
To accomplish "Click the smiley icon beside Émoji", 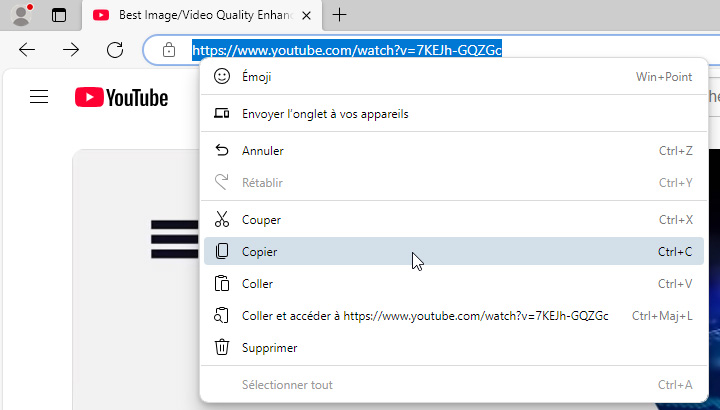I will [222, 76].
